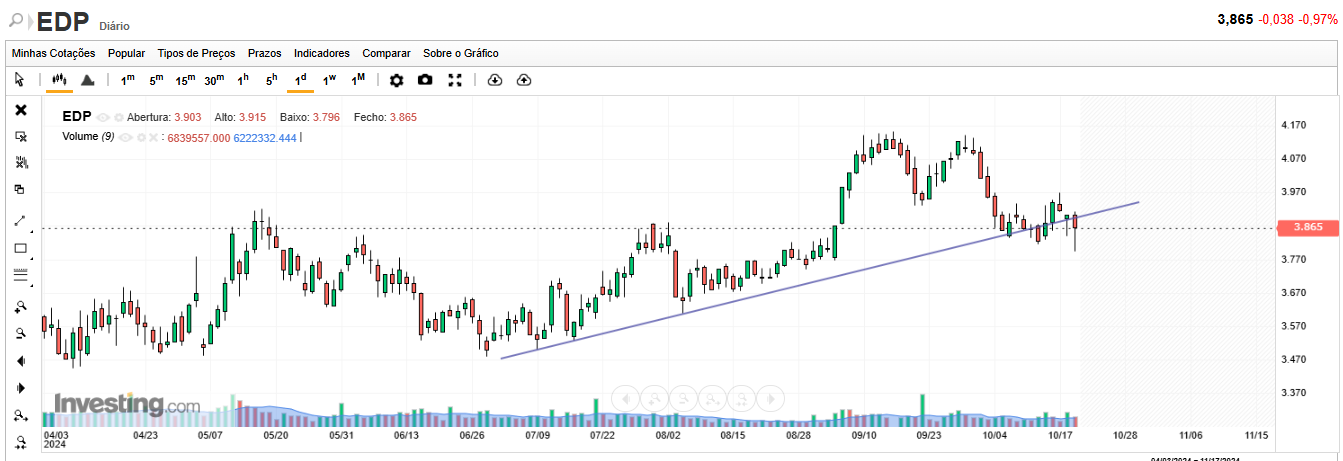This screenshot has height=461, width=1343.
Task: Open the Indicadores dropdown menu
Action: point(322,53)
